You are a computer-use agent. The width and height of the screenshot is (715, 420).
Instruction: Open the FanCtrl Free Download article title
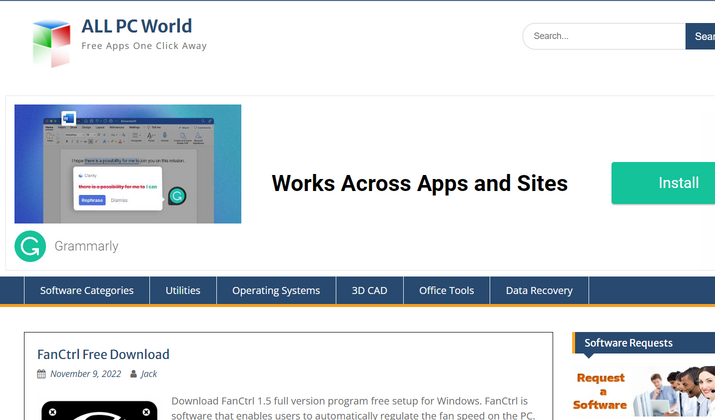(x=103, y=354)
